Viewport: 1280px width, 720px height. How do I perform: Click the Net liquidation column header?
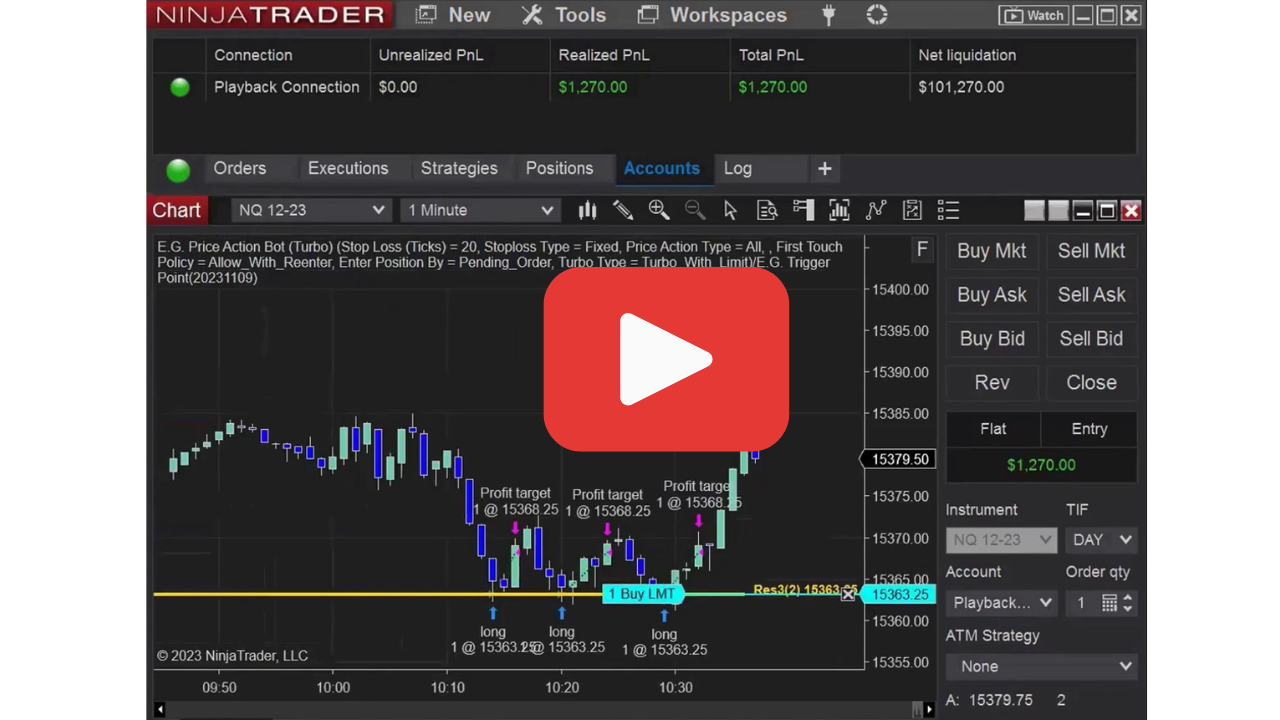click(967, 55)
